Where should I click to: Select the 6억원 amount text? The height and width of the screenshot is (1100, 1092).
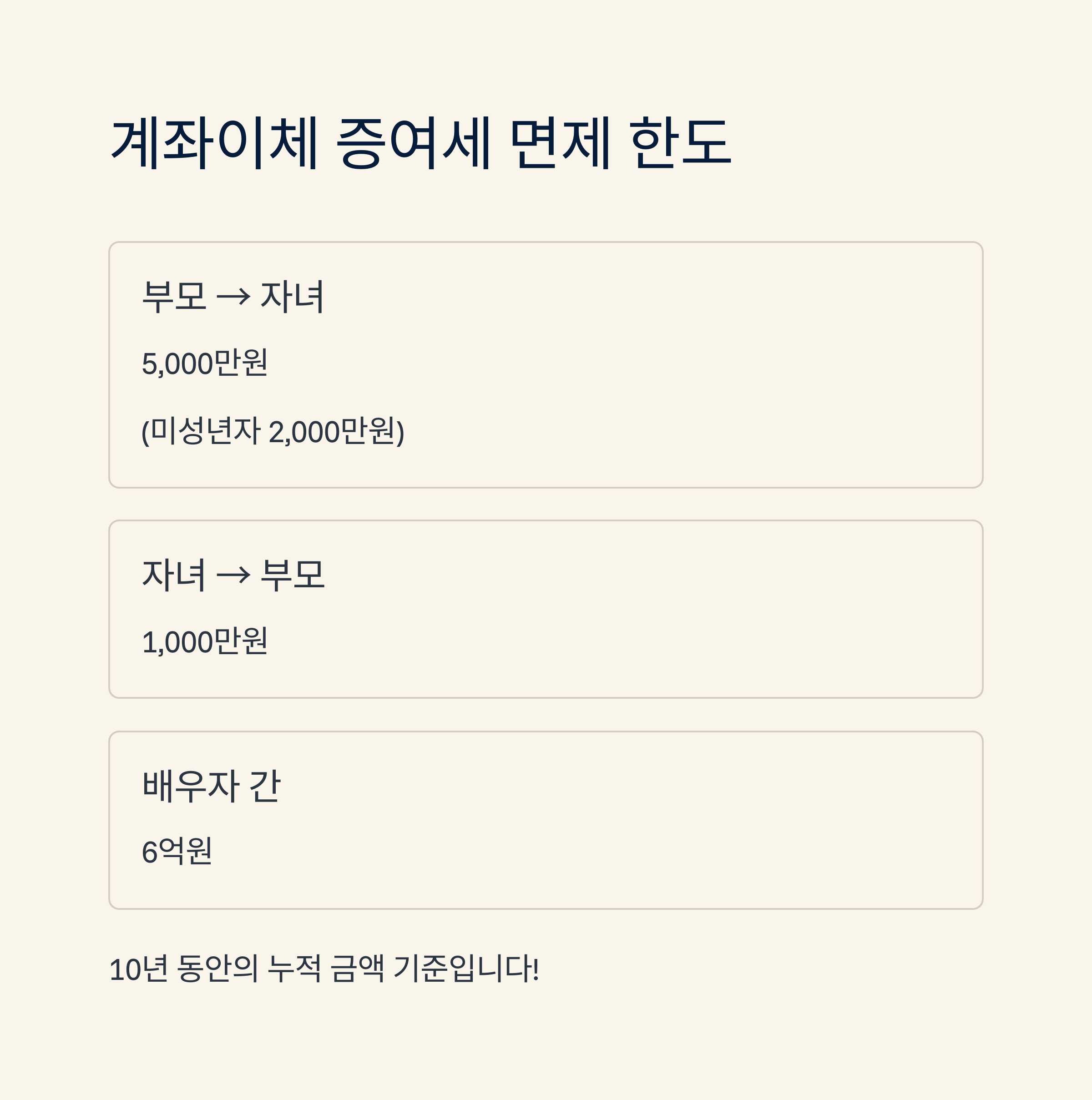pos(177,852)
